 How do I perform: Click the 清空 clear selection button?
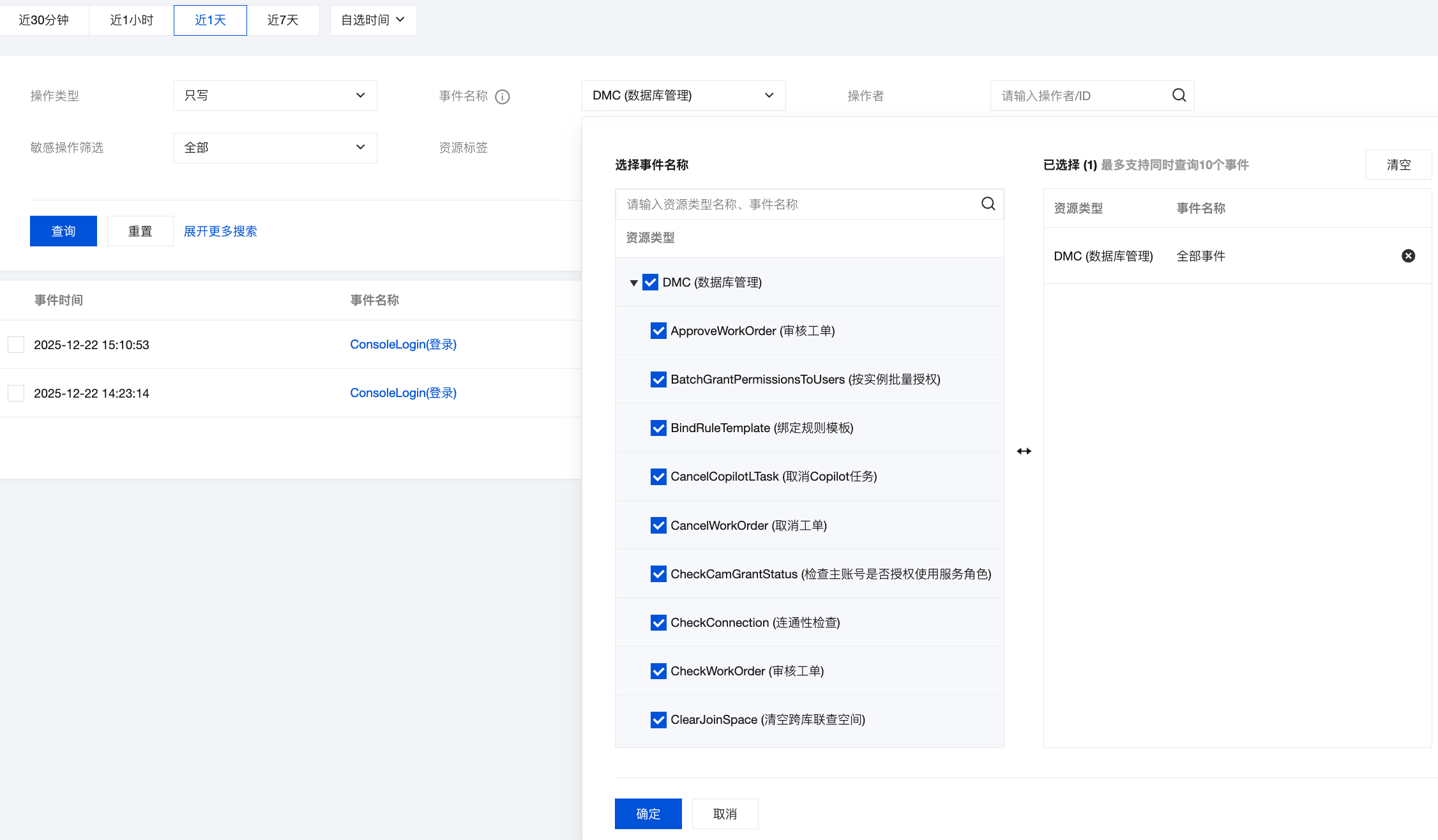pos(1398,165)
